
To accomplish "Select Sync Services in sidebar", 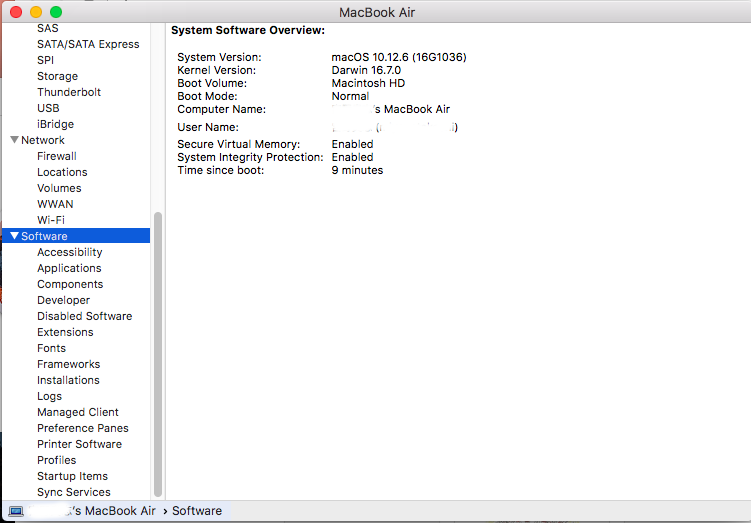I will click(74, 492).
